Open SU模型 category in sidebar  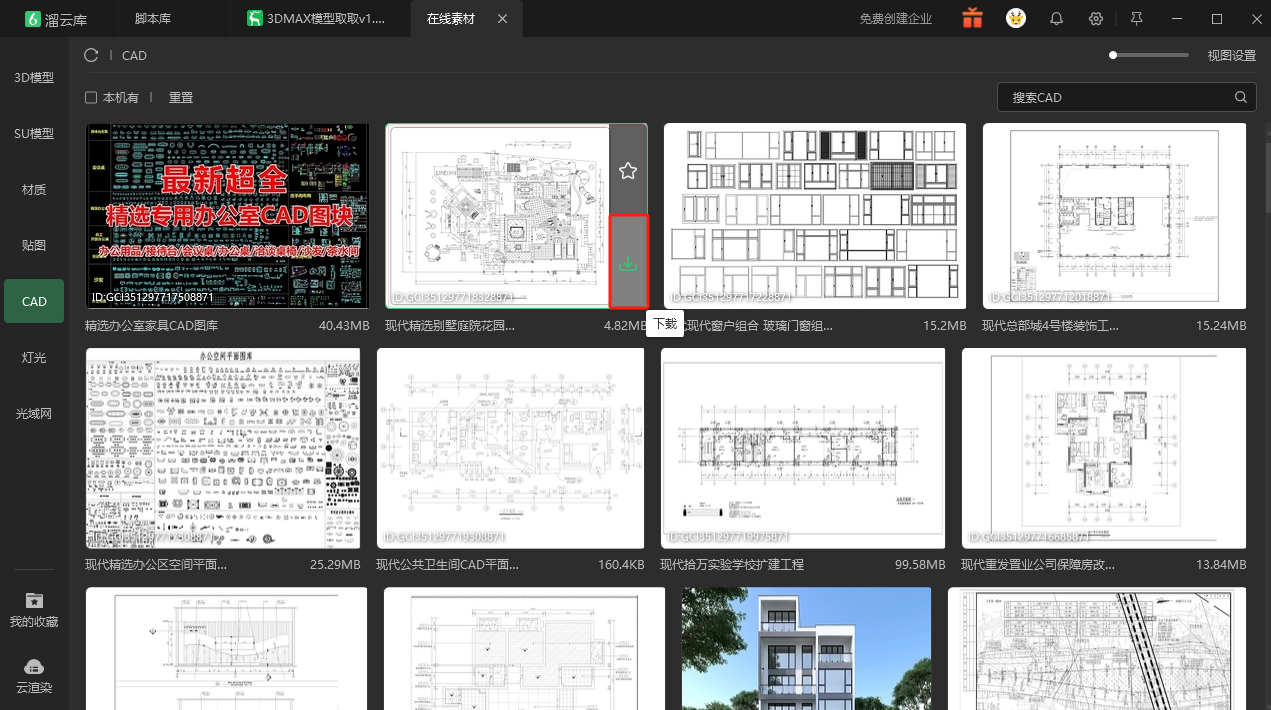pyautogui.click(x=34, y=133)
